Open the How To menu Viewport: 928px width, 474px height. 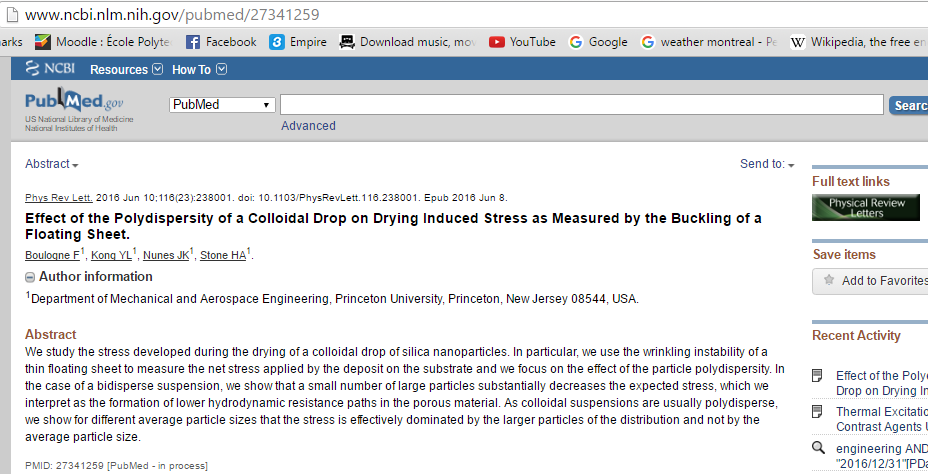click(199, 70)
